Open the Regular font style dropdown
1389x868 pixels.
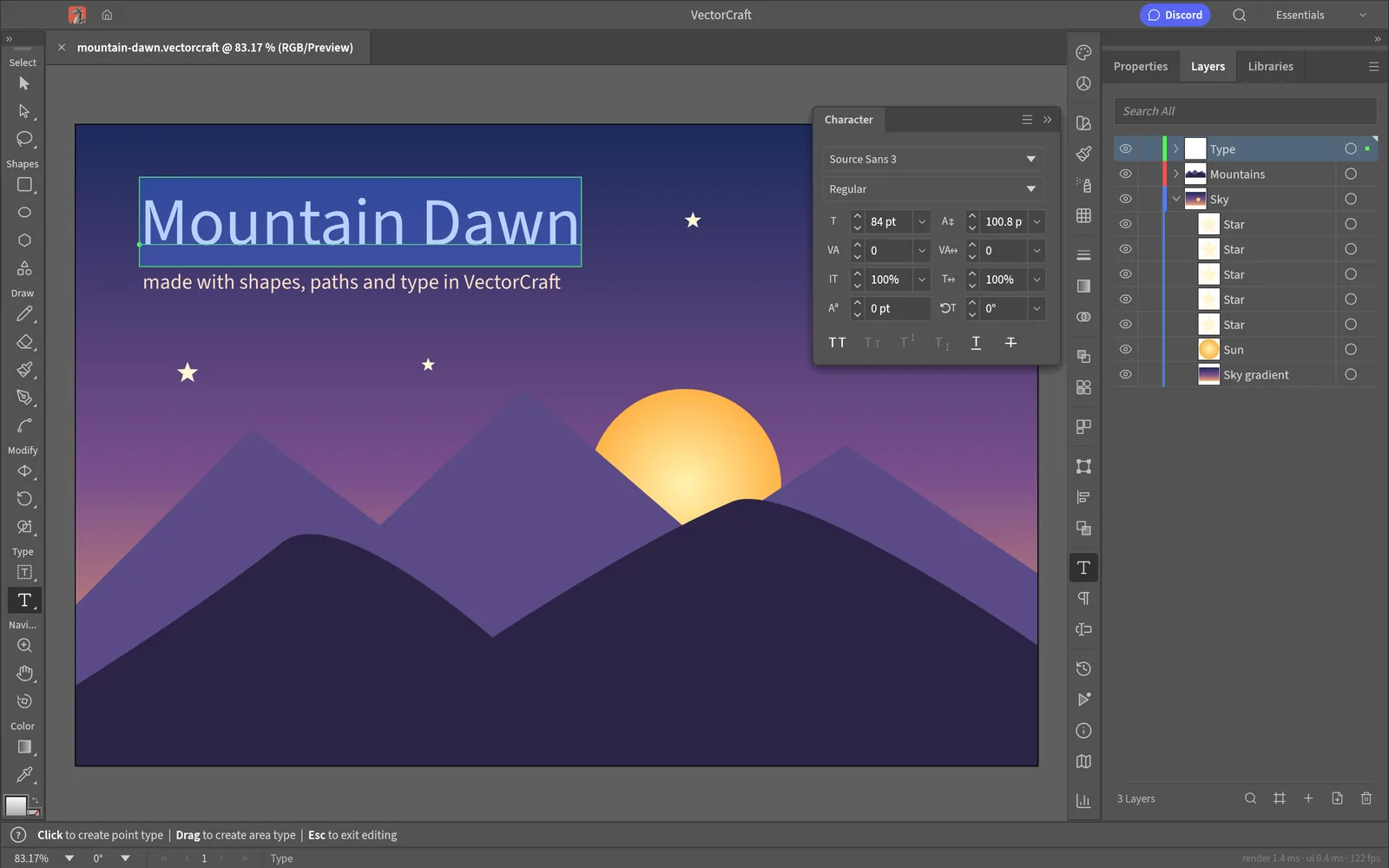932,189
